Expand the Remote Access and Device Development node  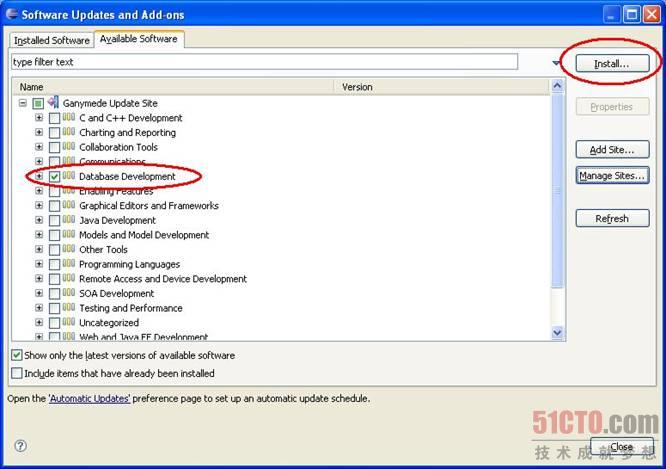(39, 278)
